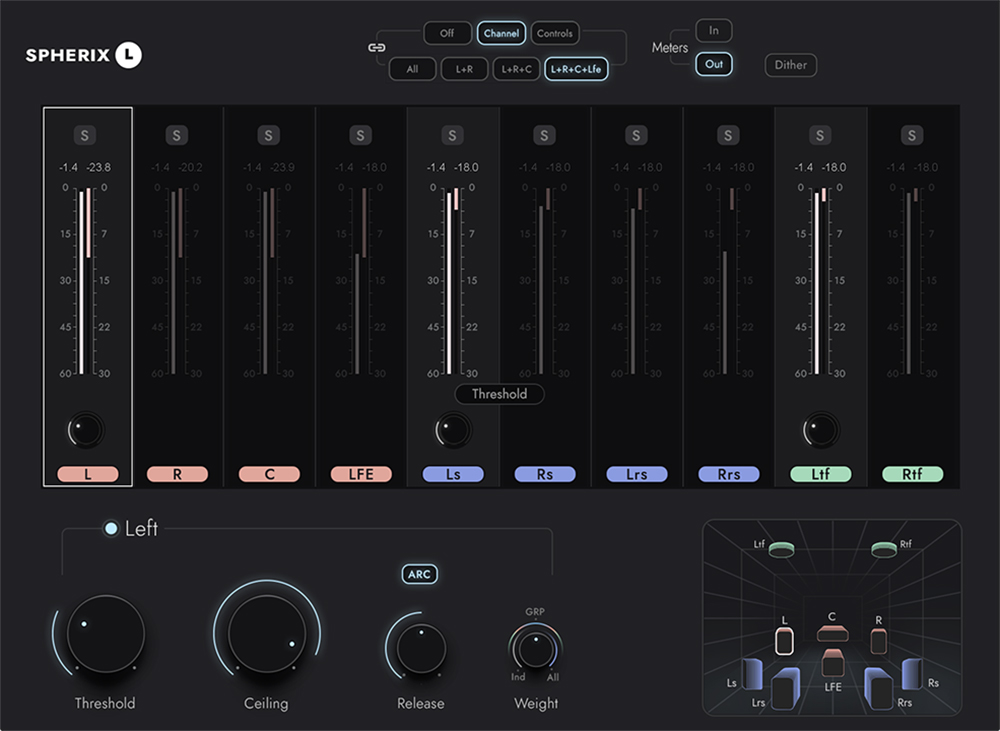
Task: Select the Rs channel label
Action: [545, 474]
